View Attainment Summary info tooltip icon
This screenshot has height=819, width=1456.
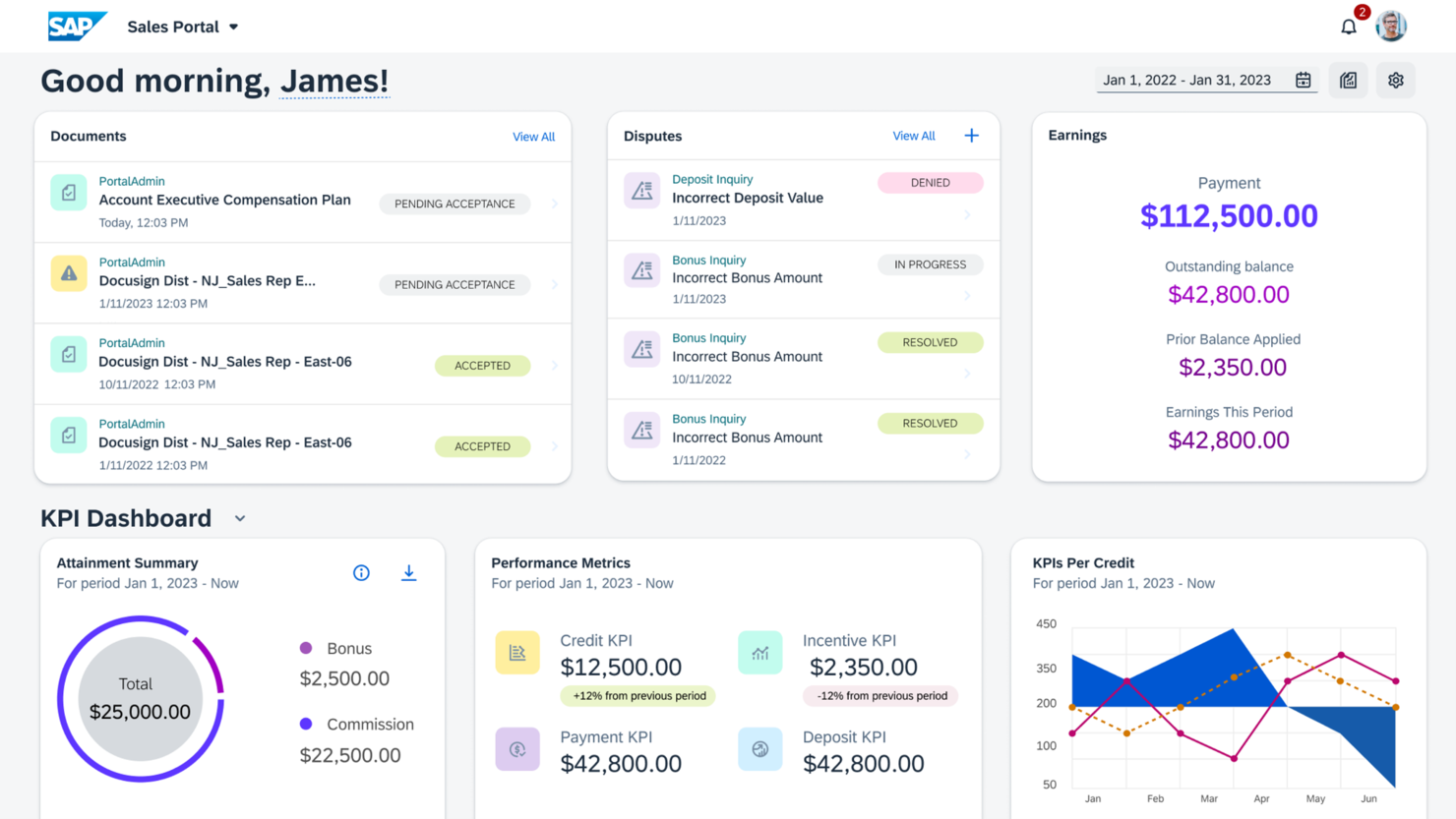point(361,572)
